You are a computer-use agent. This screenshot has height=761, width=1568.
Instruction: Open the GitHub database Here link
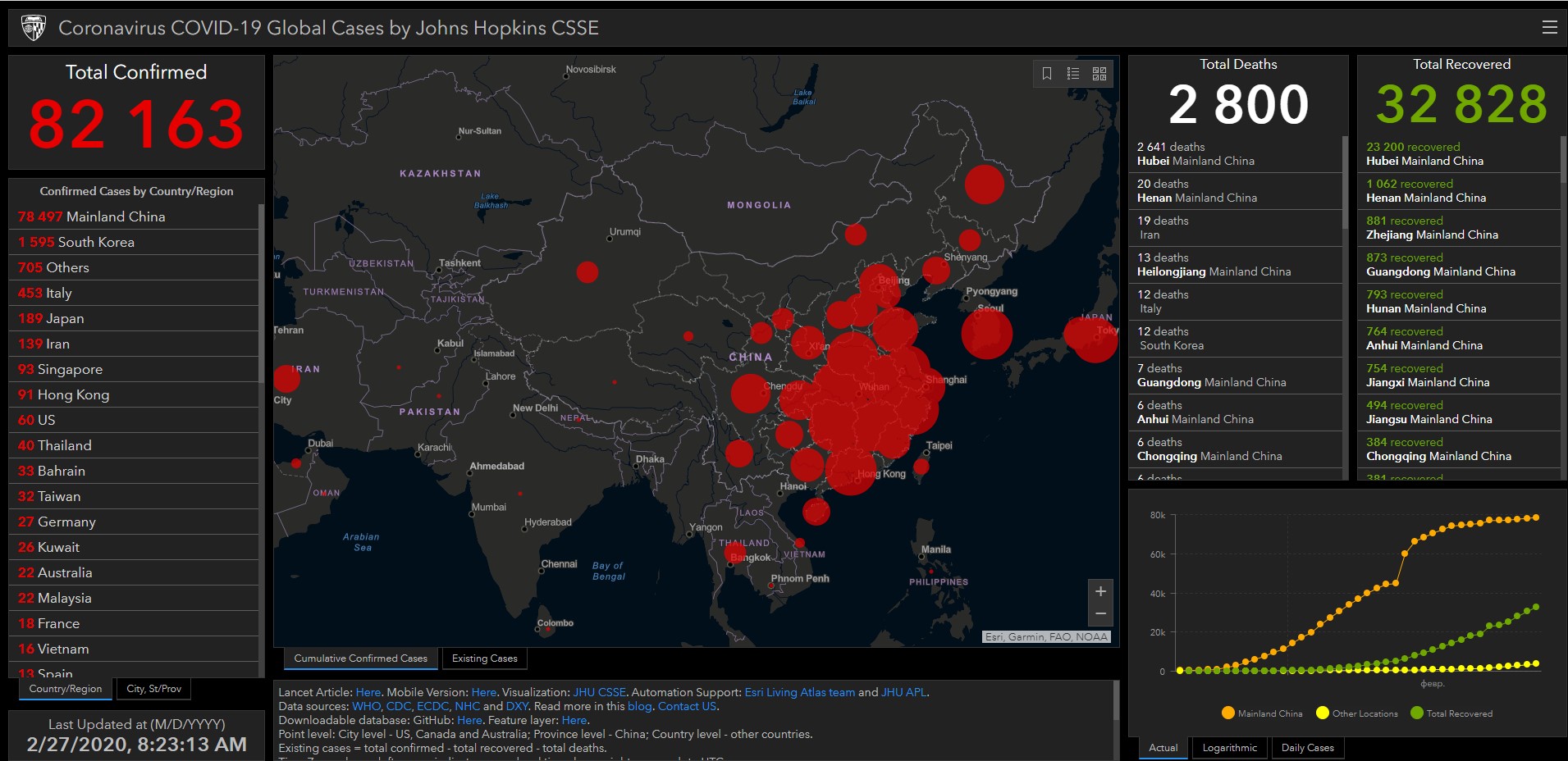[469, 720]
